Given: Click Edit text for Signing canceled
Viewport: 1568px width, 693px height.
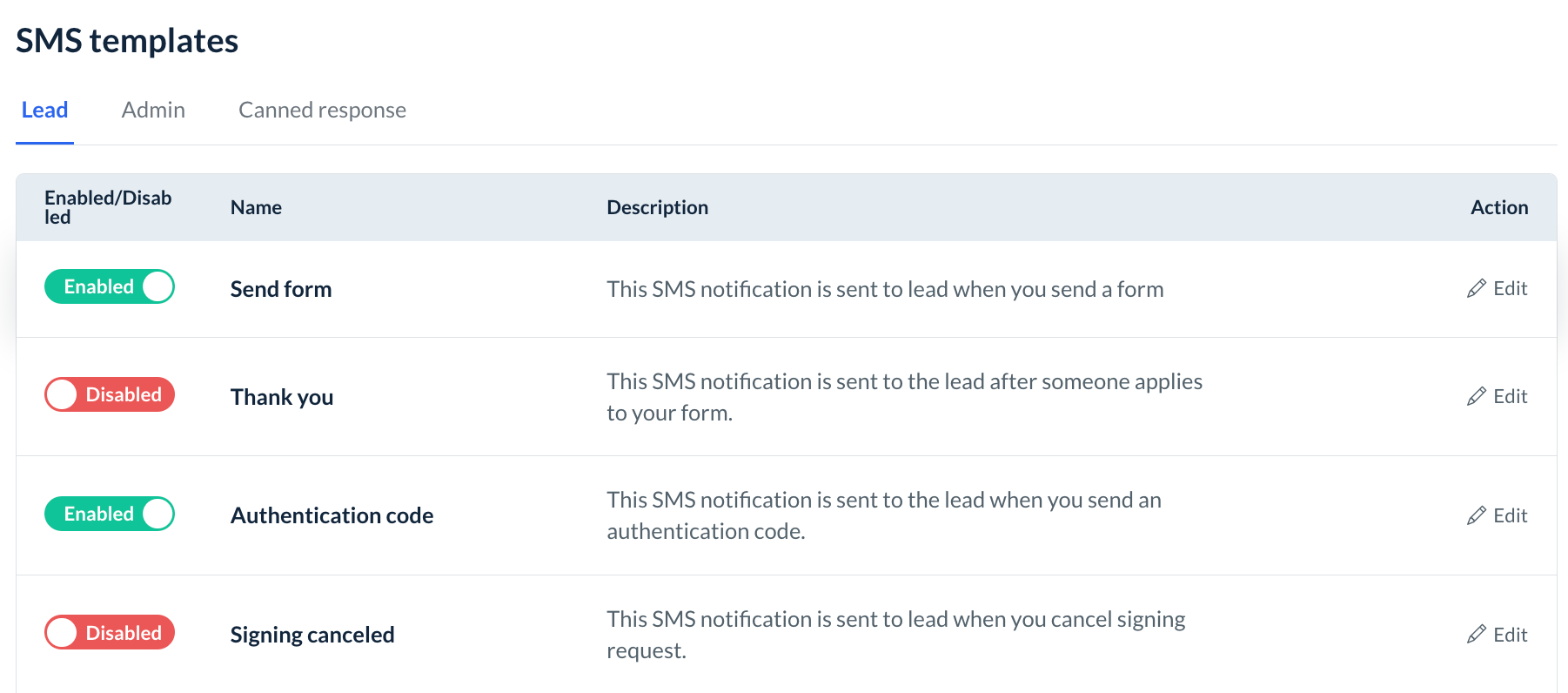Looking at the screenshot, I should point(1510,635).
